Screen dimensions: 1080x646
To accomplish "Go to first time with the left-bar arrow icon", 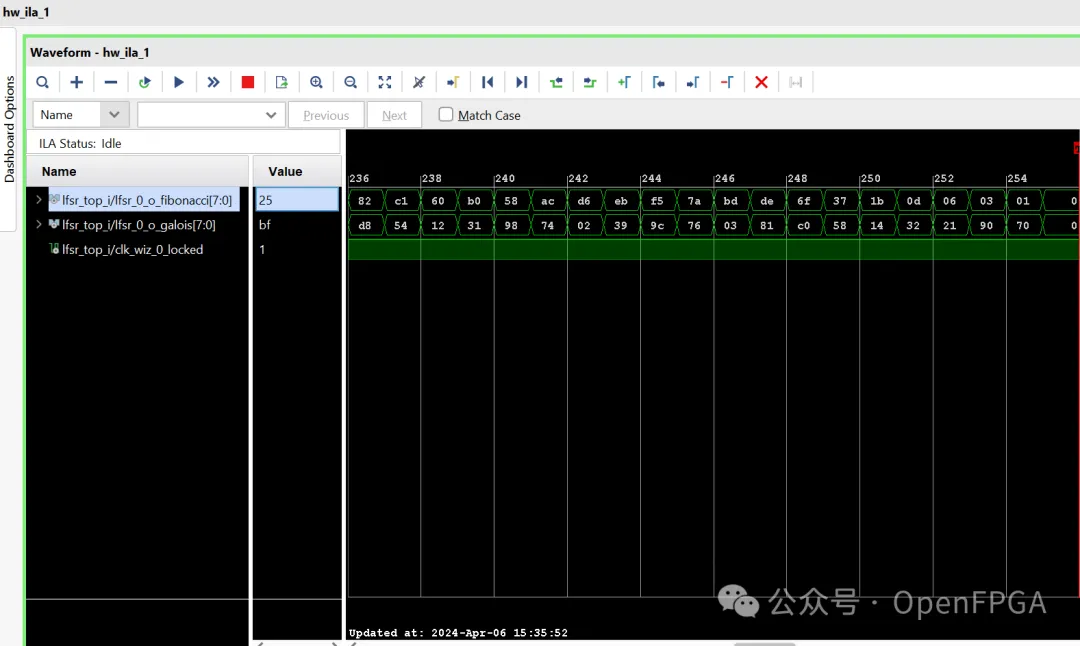I will [x=488, y=82].
